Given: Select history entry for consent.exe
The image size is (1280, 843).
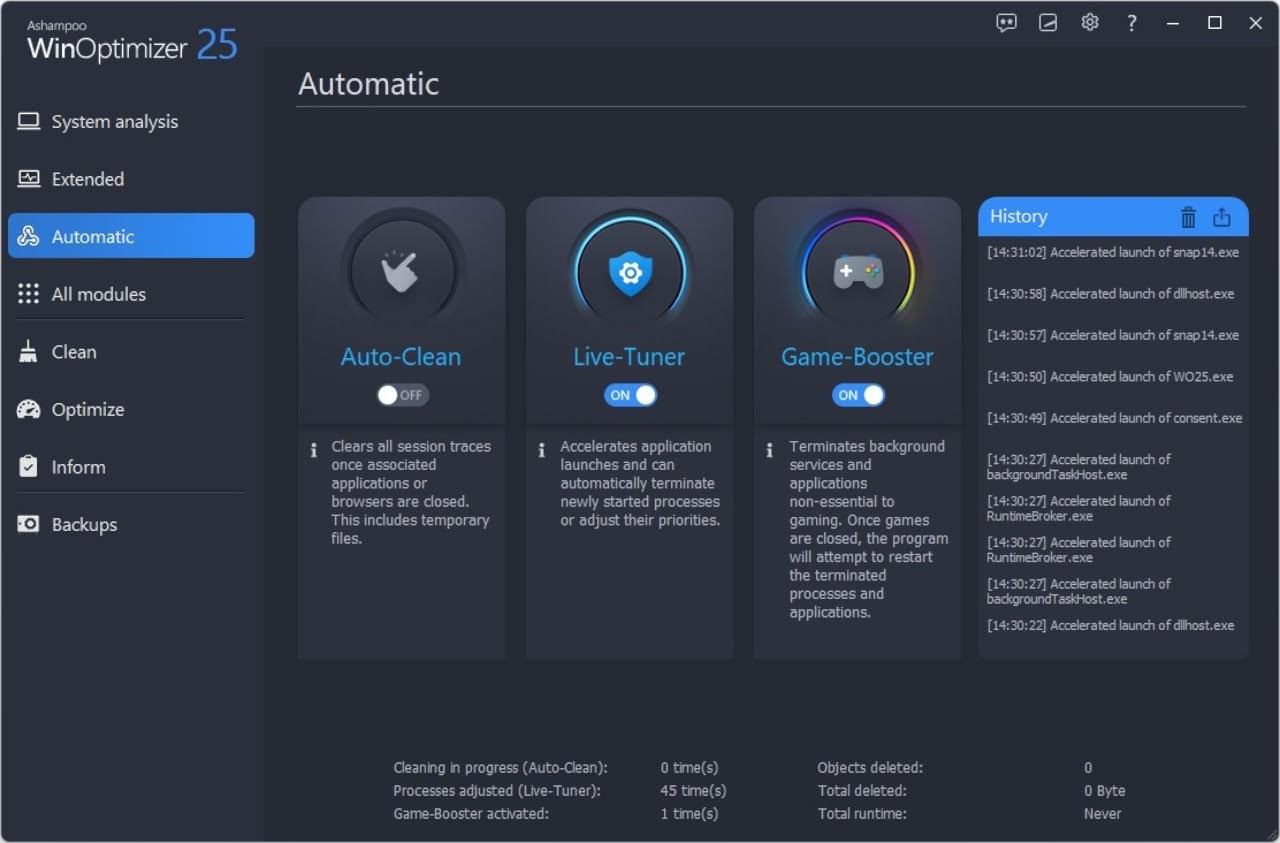Looking at the screenshot, I should pos(1115,418).
